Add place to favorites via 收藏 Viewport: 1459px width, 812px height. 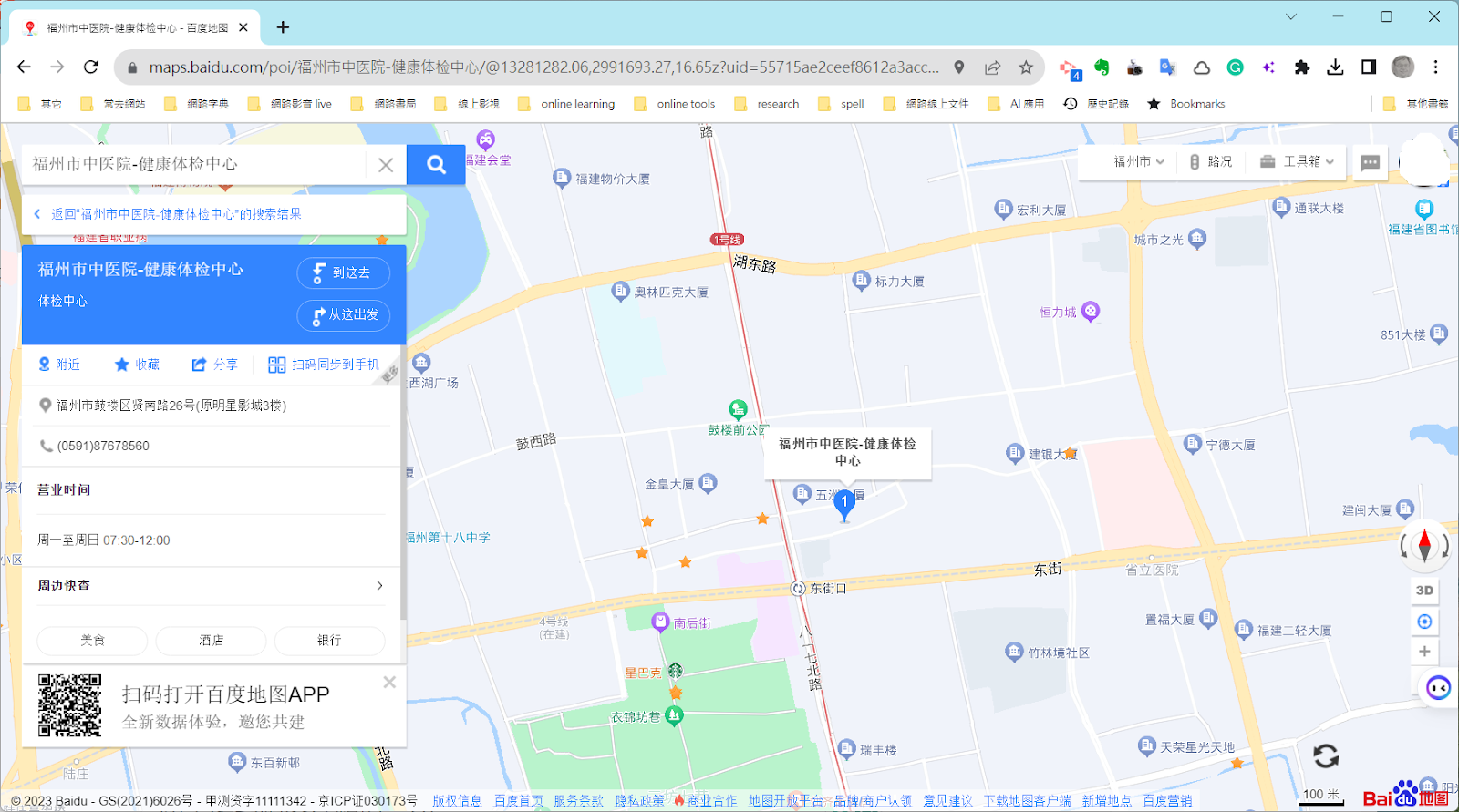point(137,365)
